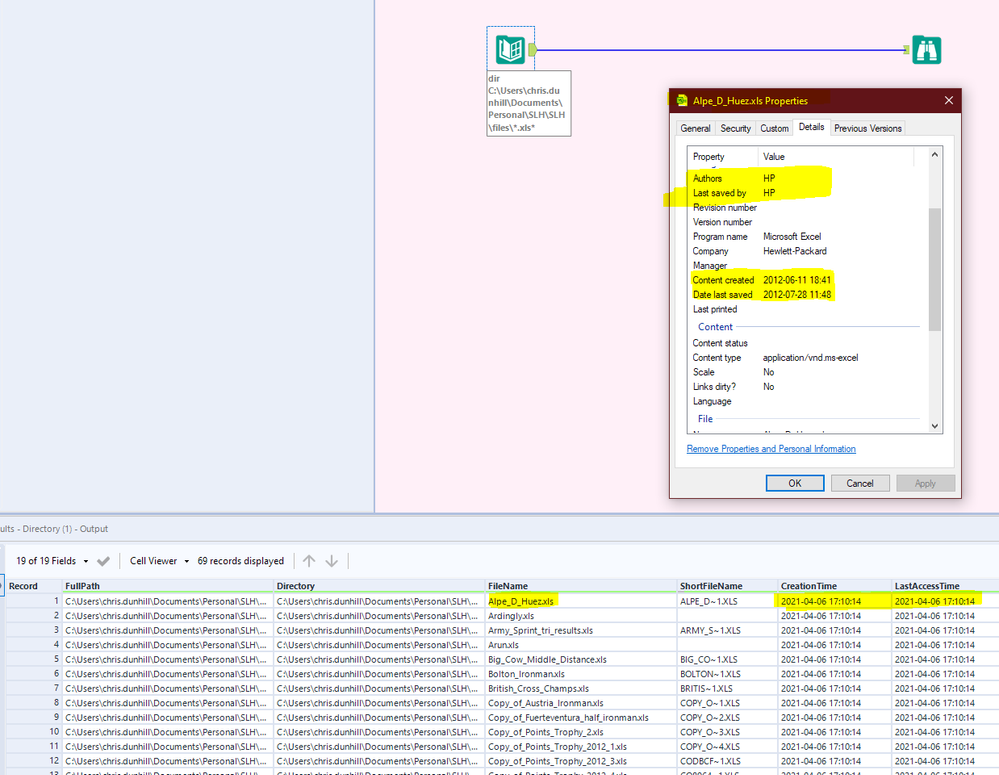This screenshot has height=775, width=999.
Task: Click the BIG_CO~1.XLS short name cell
Action: (728, 660)
